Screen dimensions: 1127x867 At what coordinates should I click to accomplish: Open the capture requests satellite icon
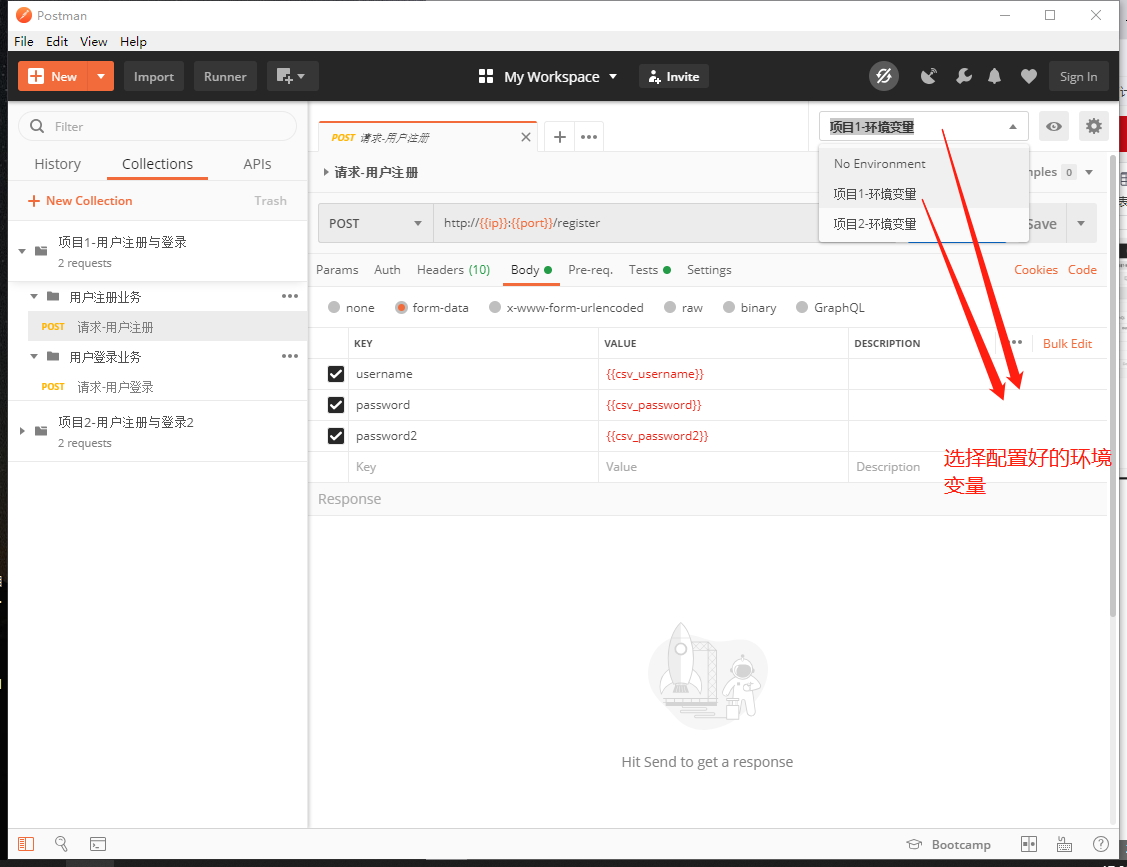(928, 76)
